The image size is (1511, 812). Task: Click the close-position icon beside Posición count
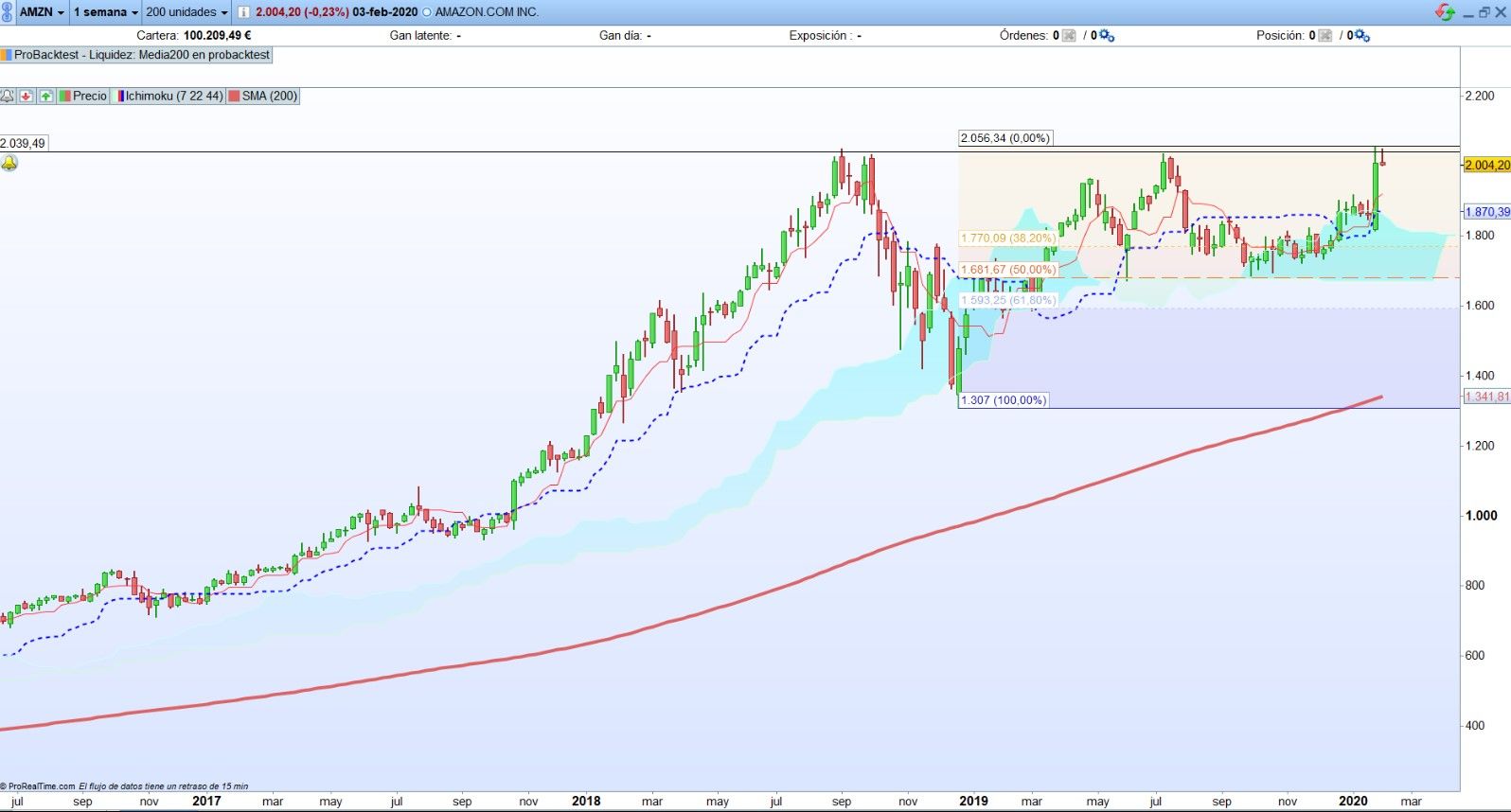(x=1325, y=36)
